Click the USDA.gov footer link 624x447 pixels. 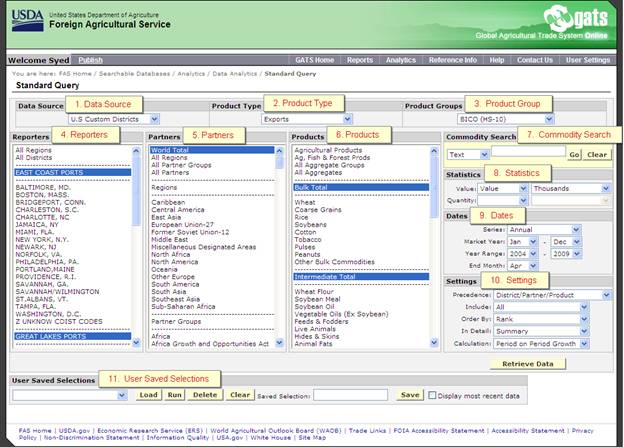(x=74, y=431)
